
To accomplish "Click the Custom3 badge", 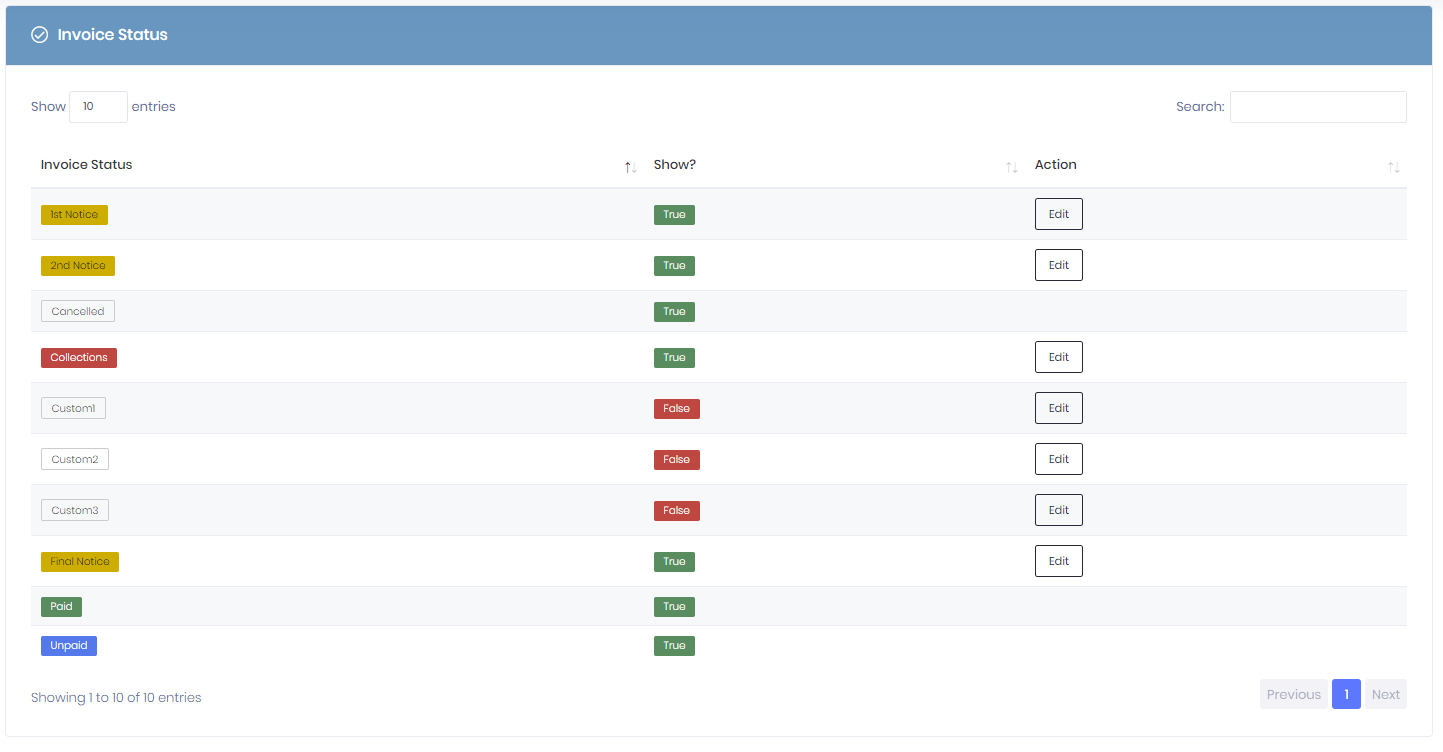I will point(75,511).
